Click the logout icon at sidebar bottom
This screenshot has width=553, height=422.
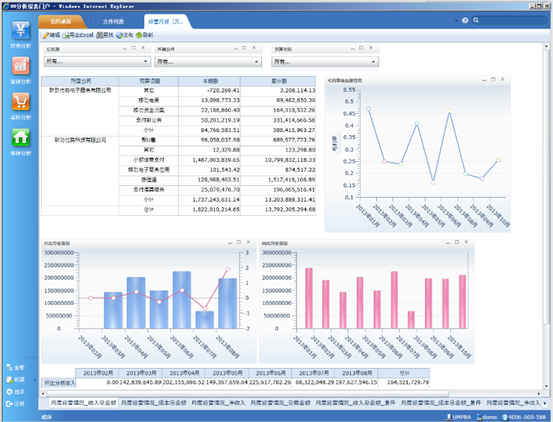(x=10, y=404)
